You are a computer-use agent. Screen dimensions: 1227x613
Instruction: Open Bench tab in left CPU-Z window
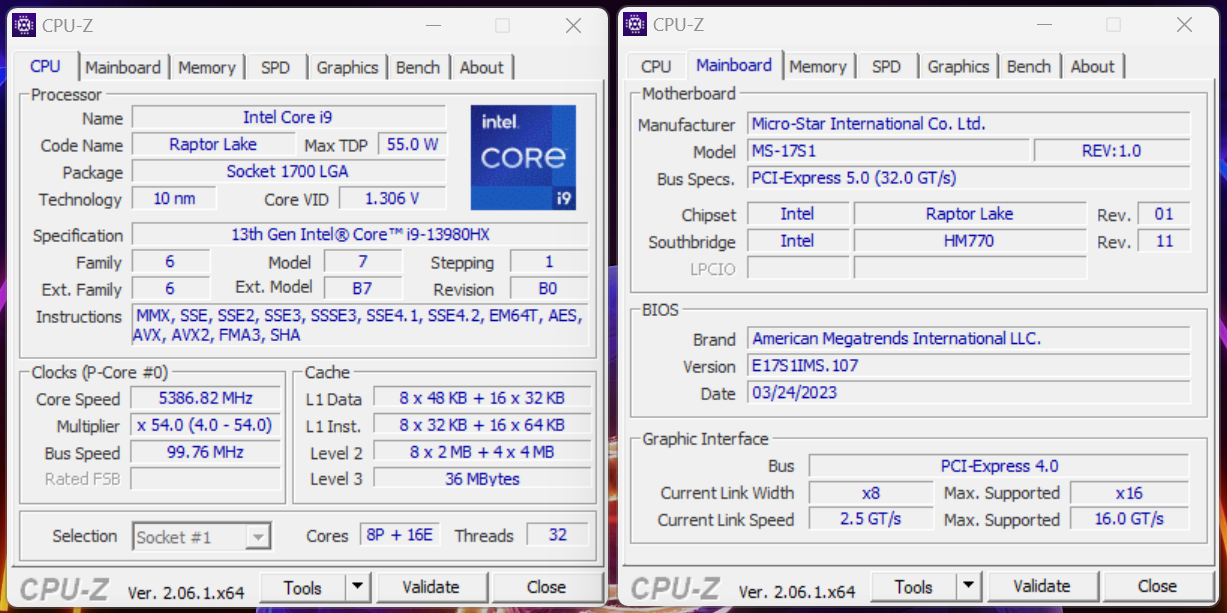point(417,67)
